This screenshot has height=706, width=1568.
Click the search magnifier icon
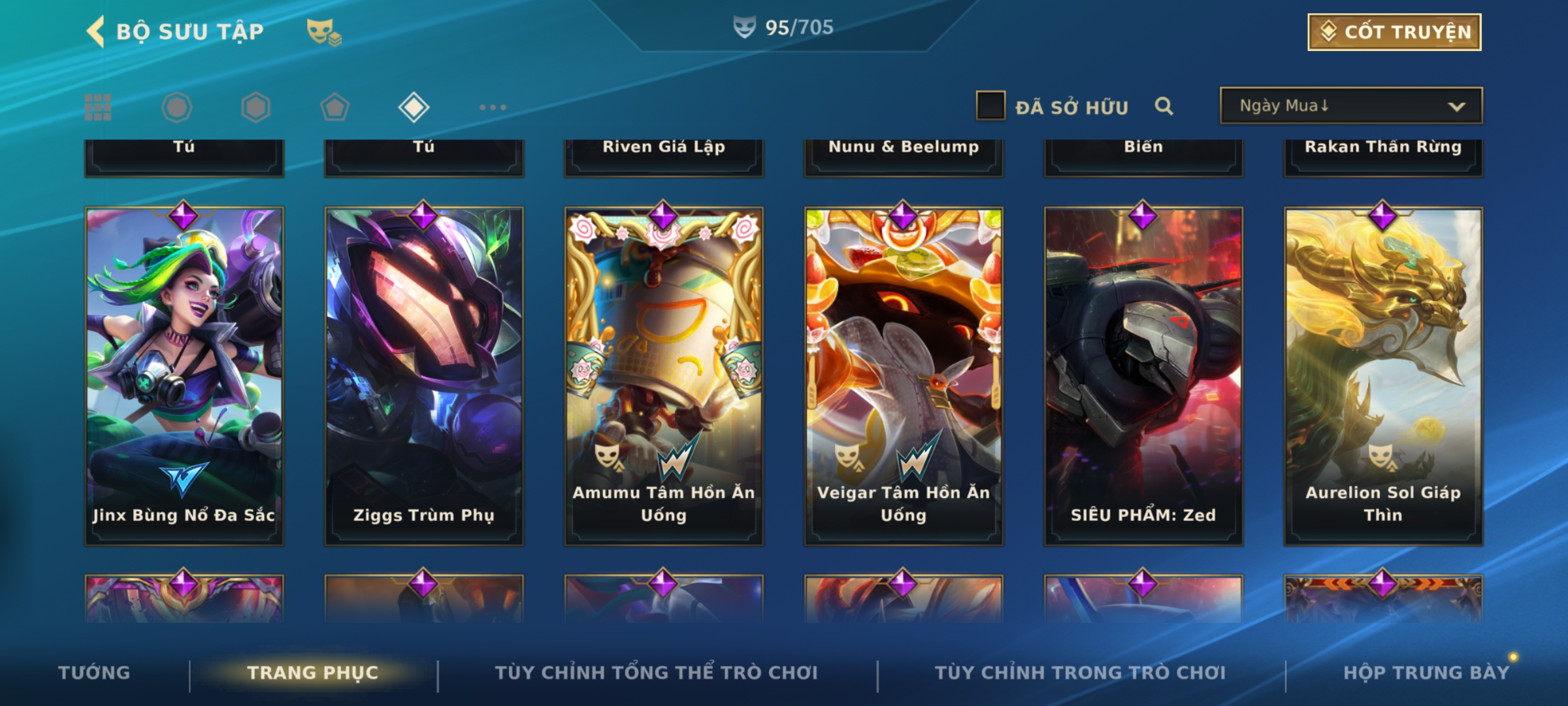pos(1164,106)
